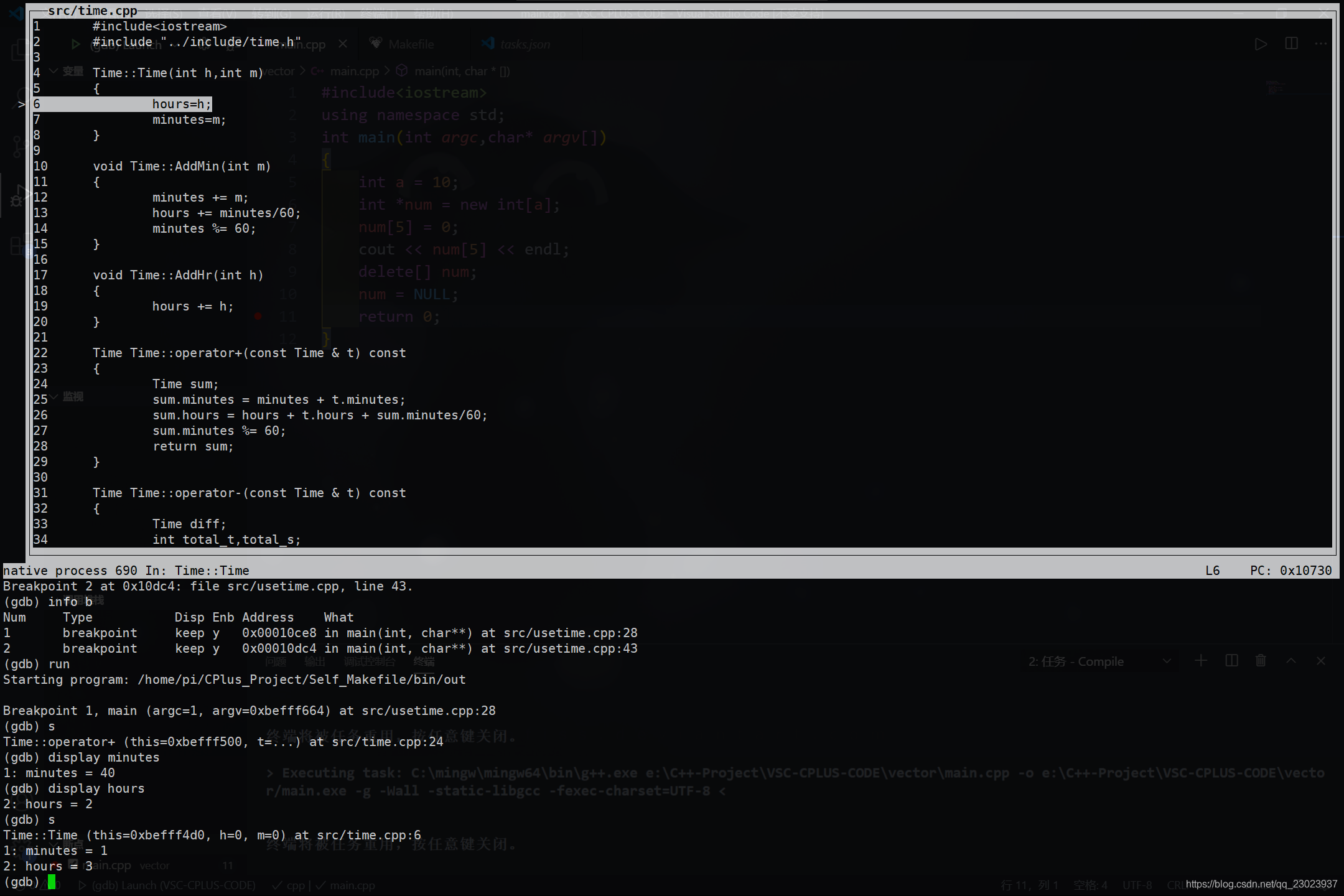This screenshot has height=896, width=1344.
Task: Open the 终端 panel tab
Action: (x=424, y=661)
